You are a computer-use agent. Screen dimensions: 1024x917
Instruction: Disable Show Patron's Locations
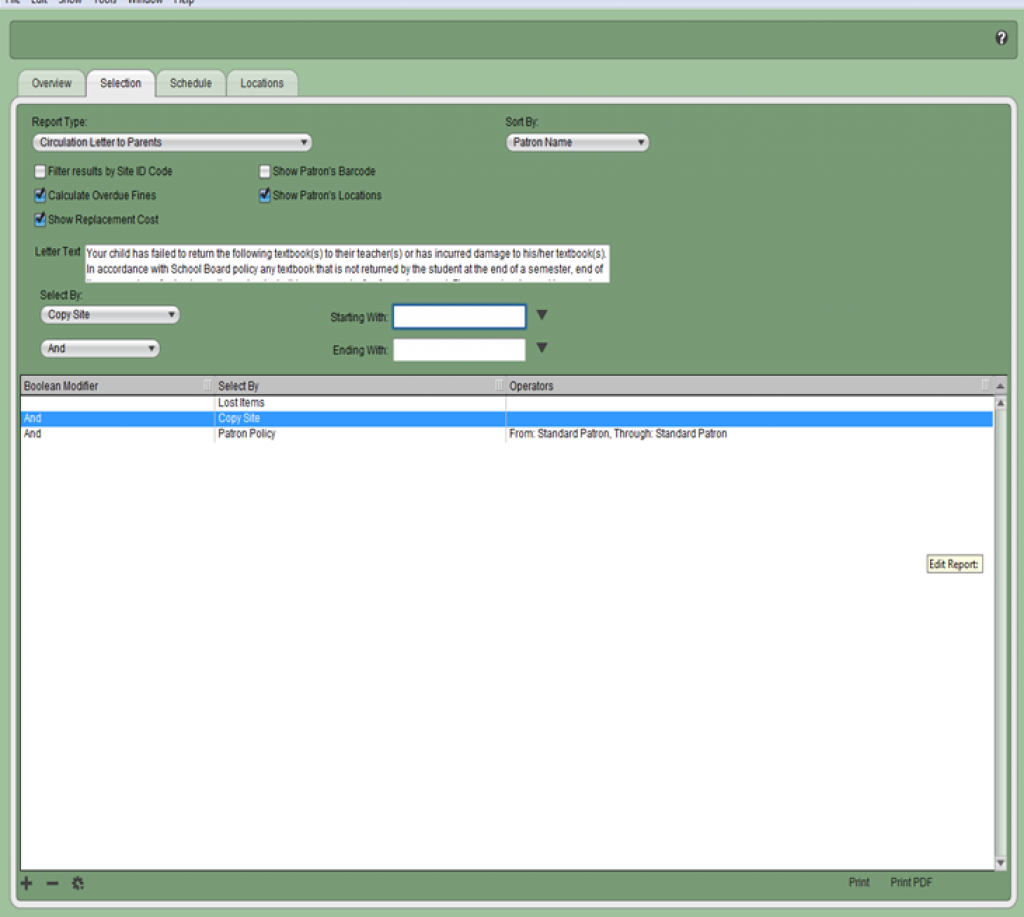click(x=264, y=195)
